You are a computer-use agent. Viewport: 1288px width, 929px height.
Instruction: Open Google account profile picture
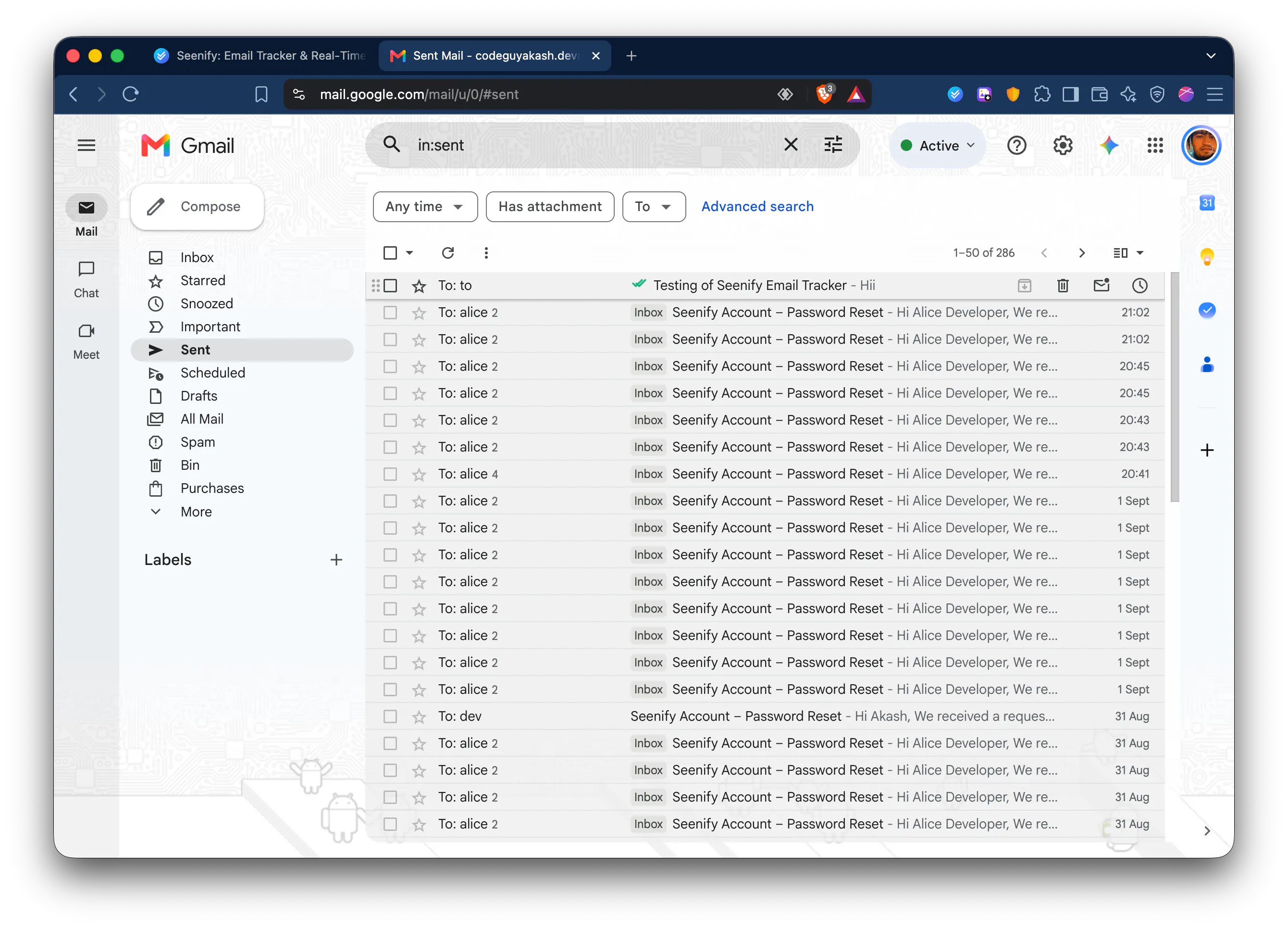point(1201,146)
